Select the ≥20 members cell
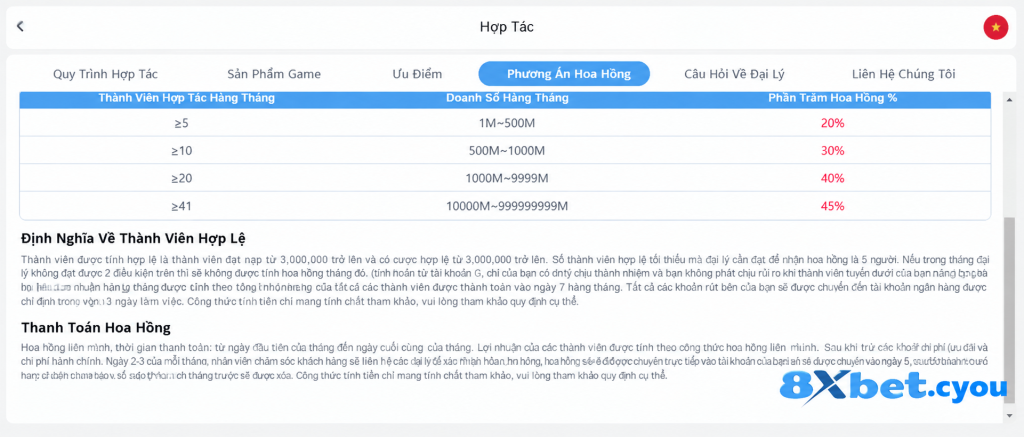This screenshot has width=1024, height=437. 181,178
